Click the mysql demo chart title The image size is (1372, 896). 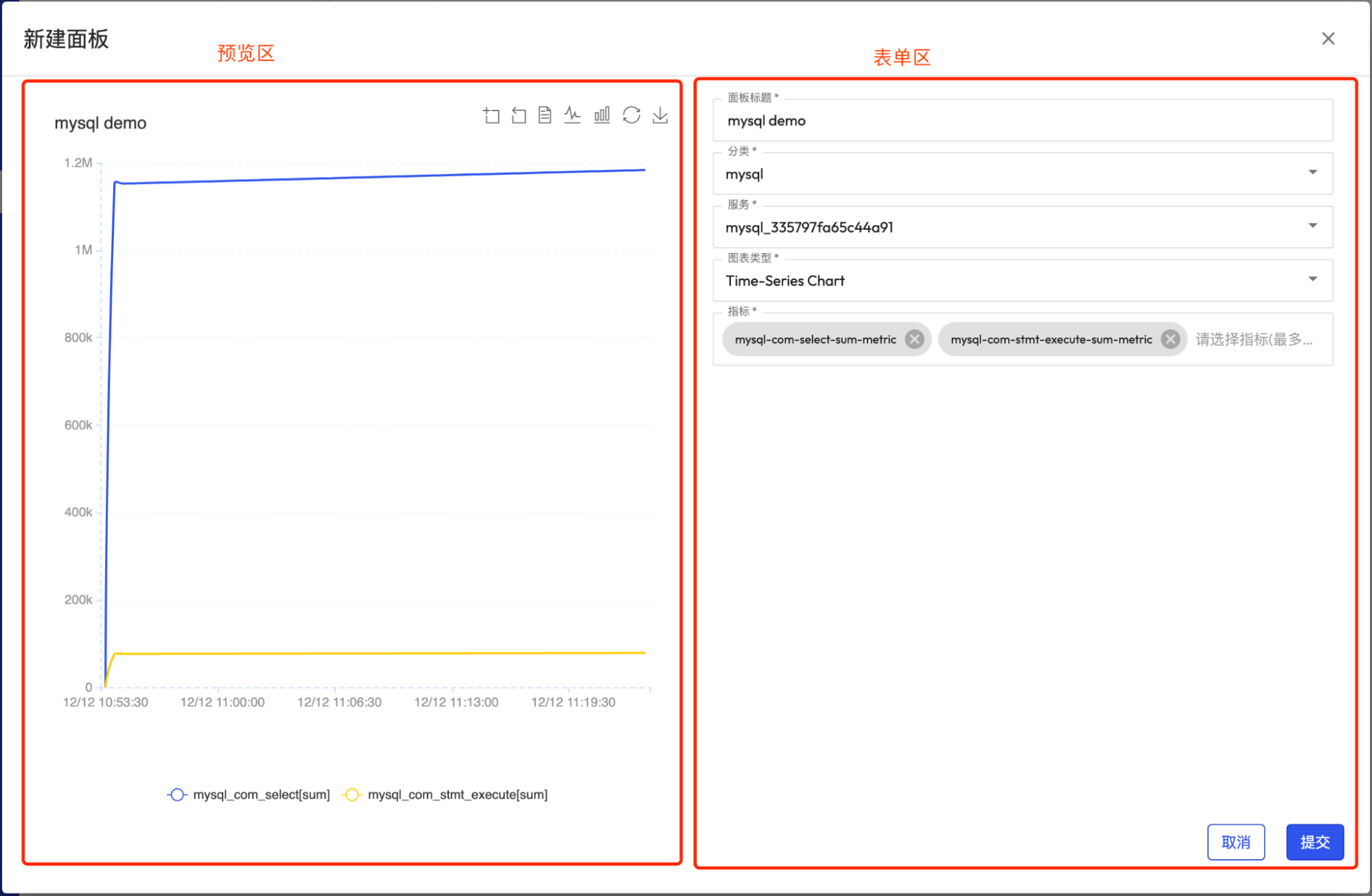(x=100, y=123)
